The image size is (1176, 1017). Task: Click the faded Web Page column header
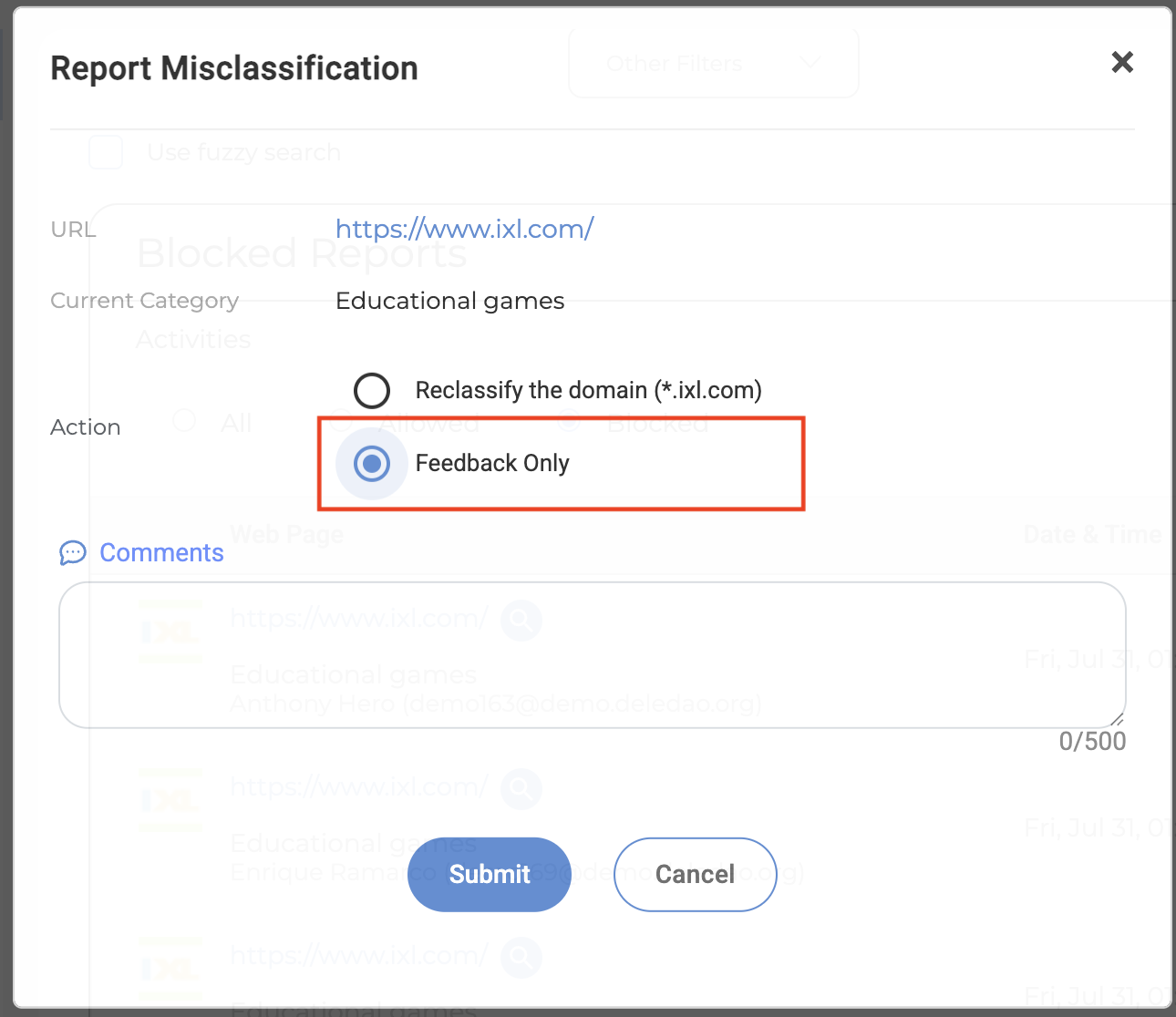click(x=287, y=535)
